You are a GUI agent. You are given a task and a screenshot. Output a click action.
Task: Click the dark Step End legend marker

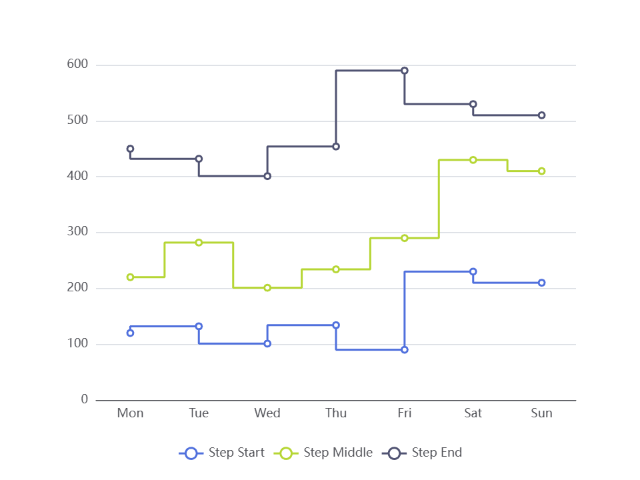tap(395, 453)
